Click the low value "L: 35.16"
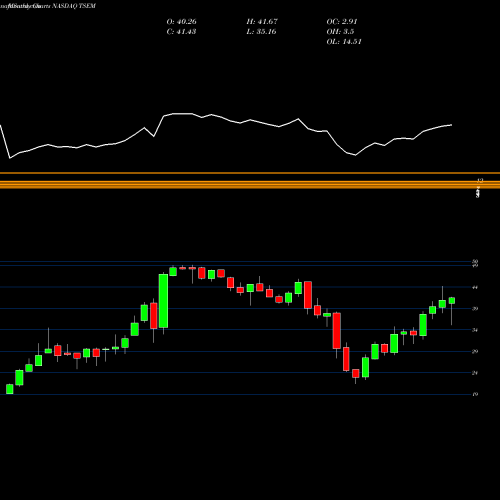Image resolution: width=500 pixels, height=500 pixels. click(x=262, y=32)
